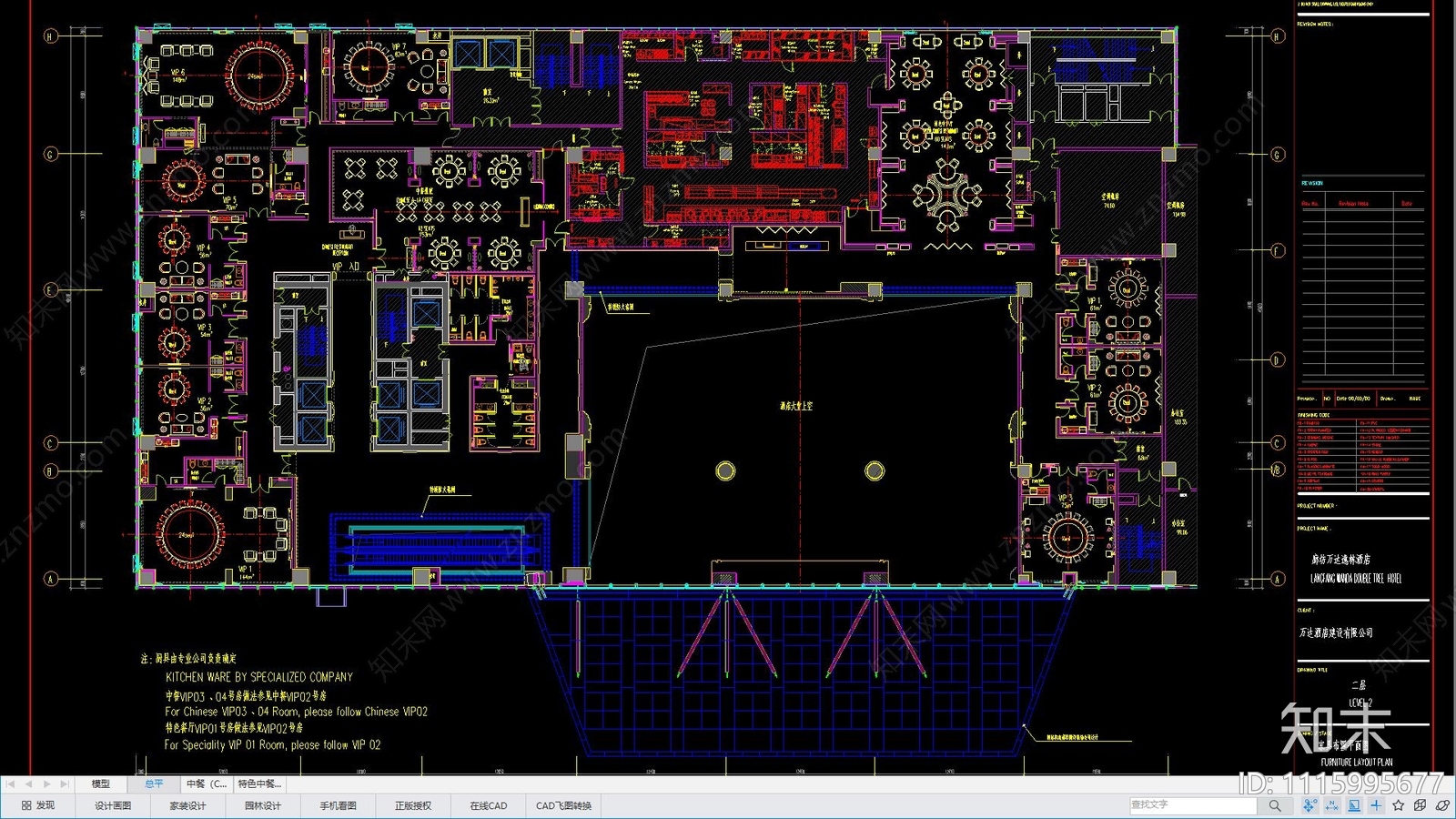Open 手机看图 option

click(x=338, y=805)
